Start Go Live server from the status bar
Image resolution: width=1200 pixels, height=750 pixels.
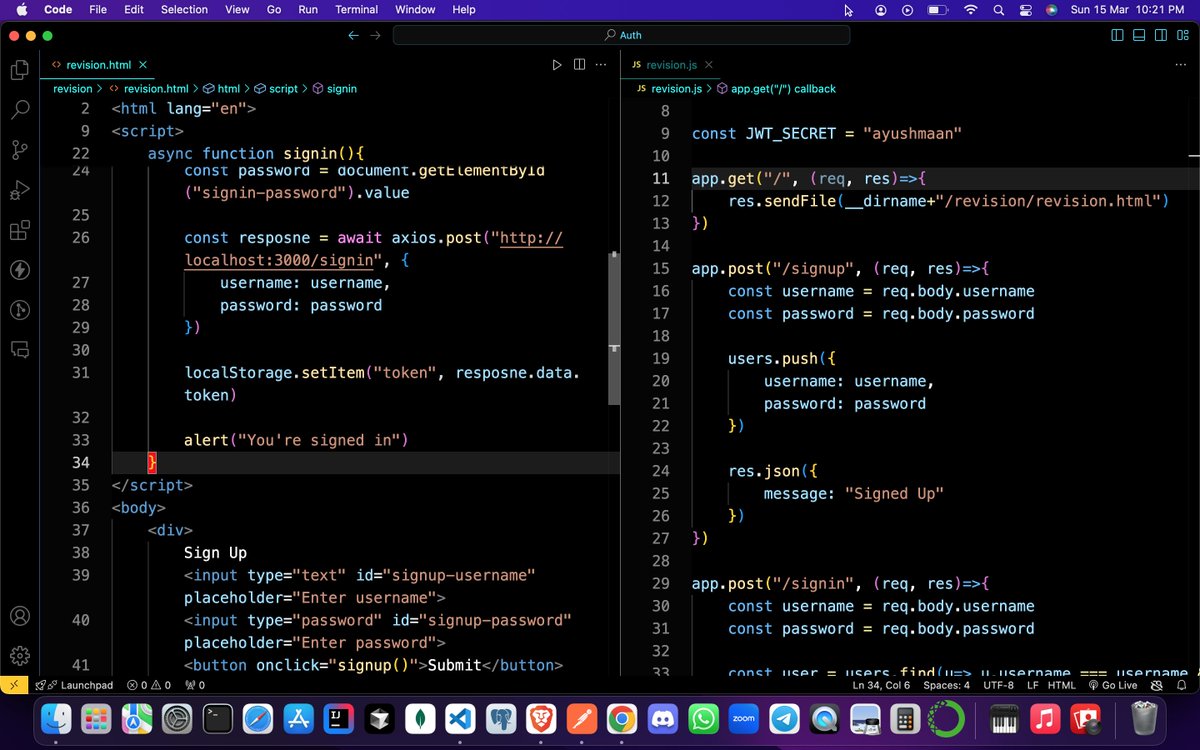(1113, 685)
